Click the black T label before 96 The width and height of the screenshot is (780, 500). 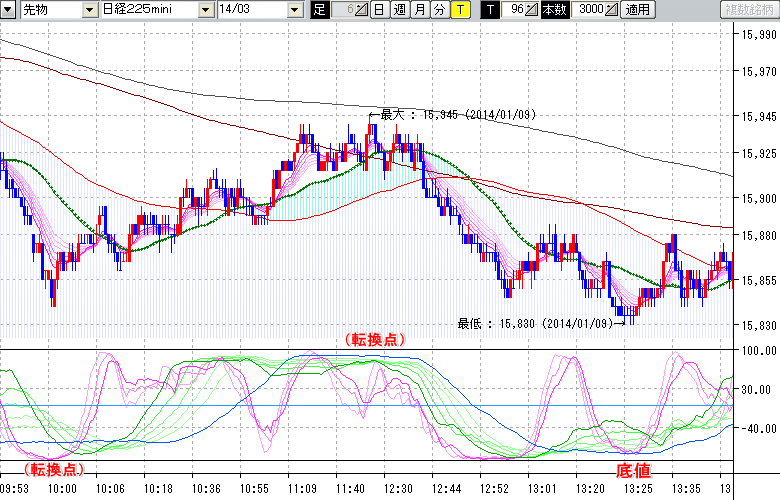tap(489, 10)
